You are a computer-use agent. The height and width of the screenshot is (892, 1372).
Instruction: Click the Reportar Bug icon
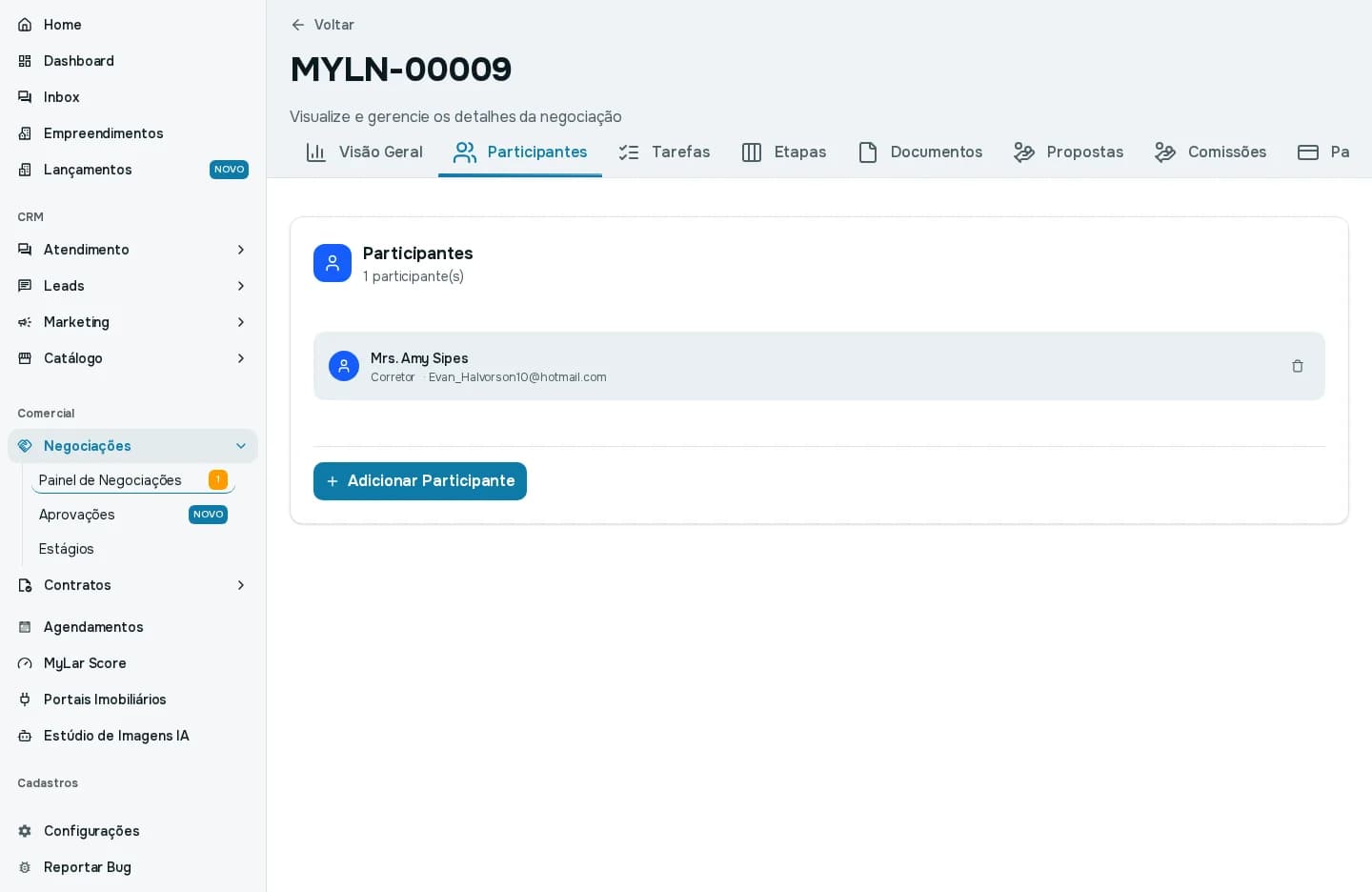(25, 867)
